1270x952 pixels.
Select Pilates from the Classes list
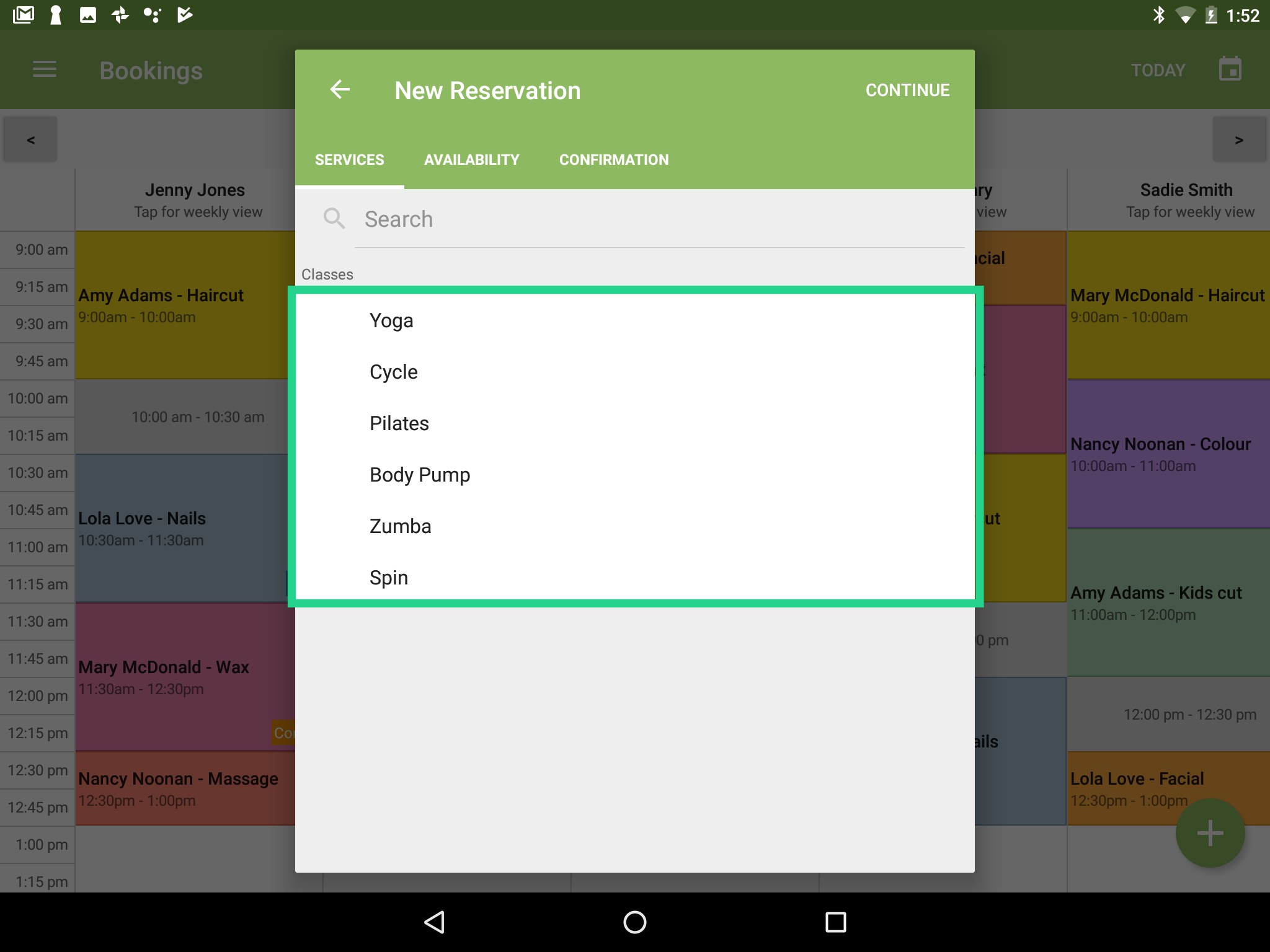[x=399, y=423]
